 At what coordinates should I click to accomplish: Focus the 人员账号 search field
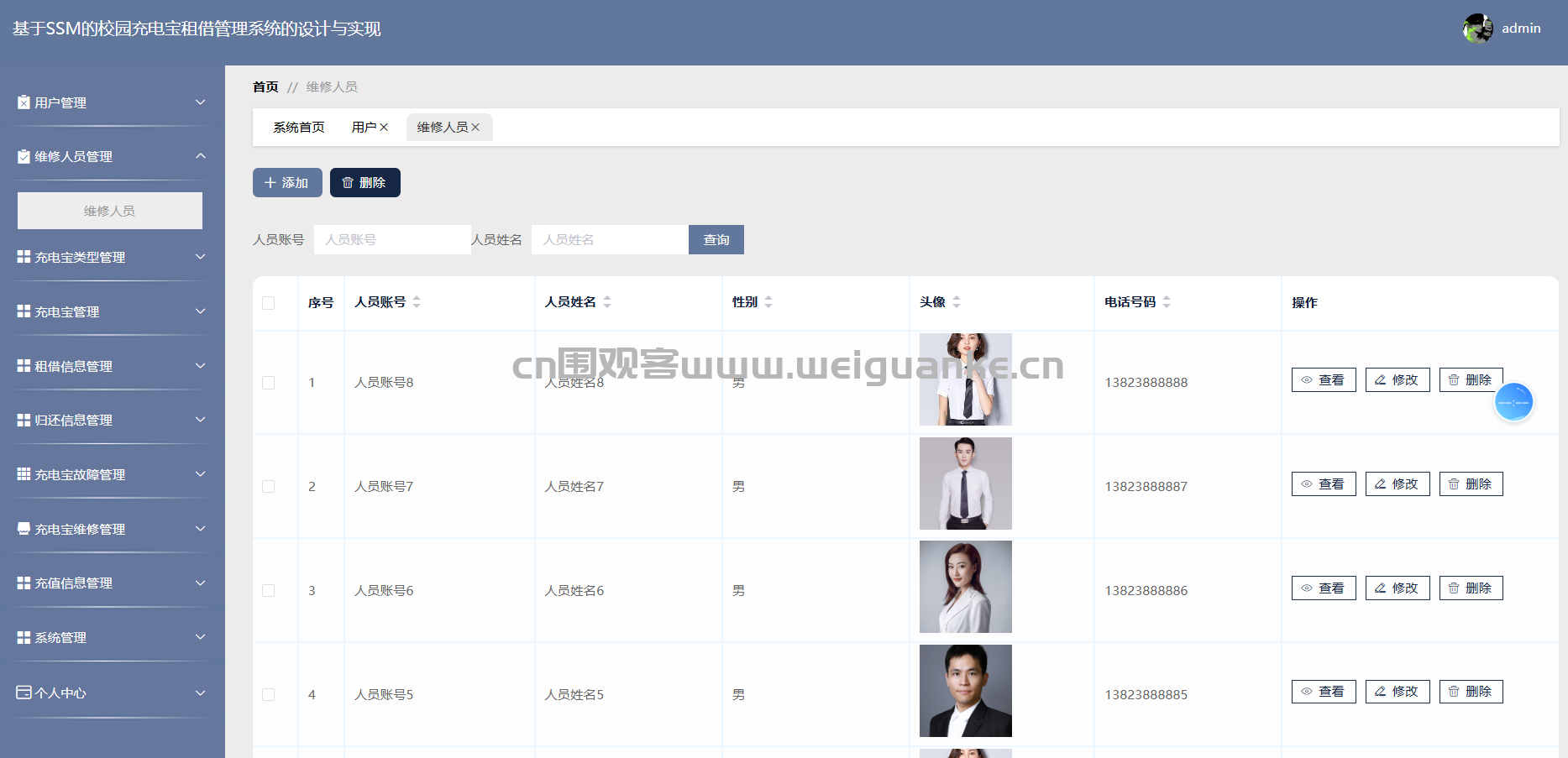click(392, 239)
